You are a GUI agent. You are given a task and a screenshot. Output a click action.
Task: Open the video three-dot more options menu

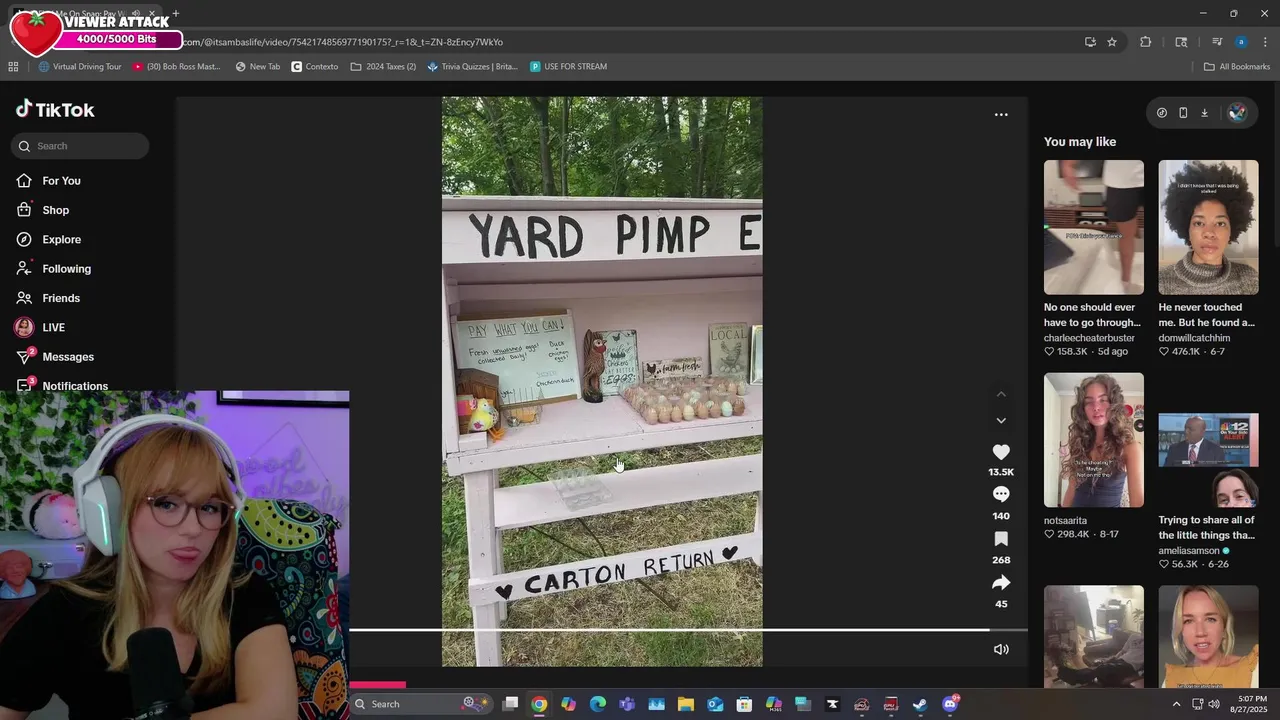tap(1001, 115)
